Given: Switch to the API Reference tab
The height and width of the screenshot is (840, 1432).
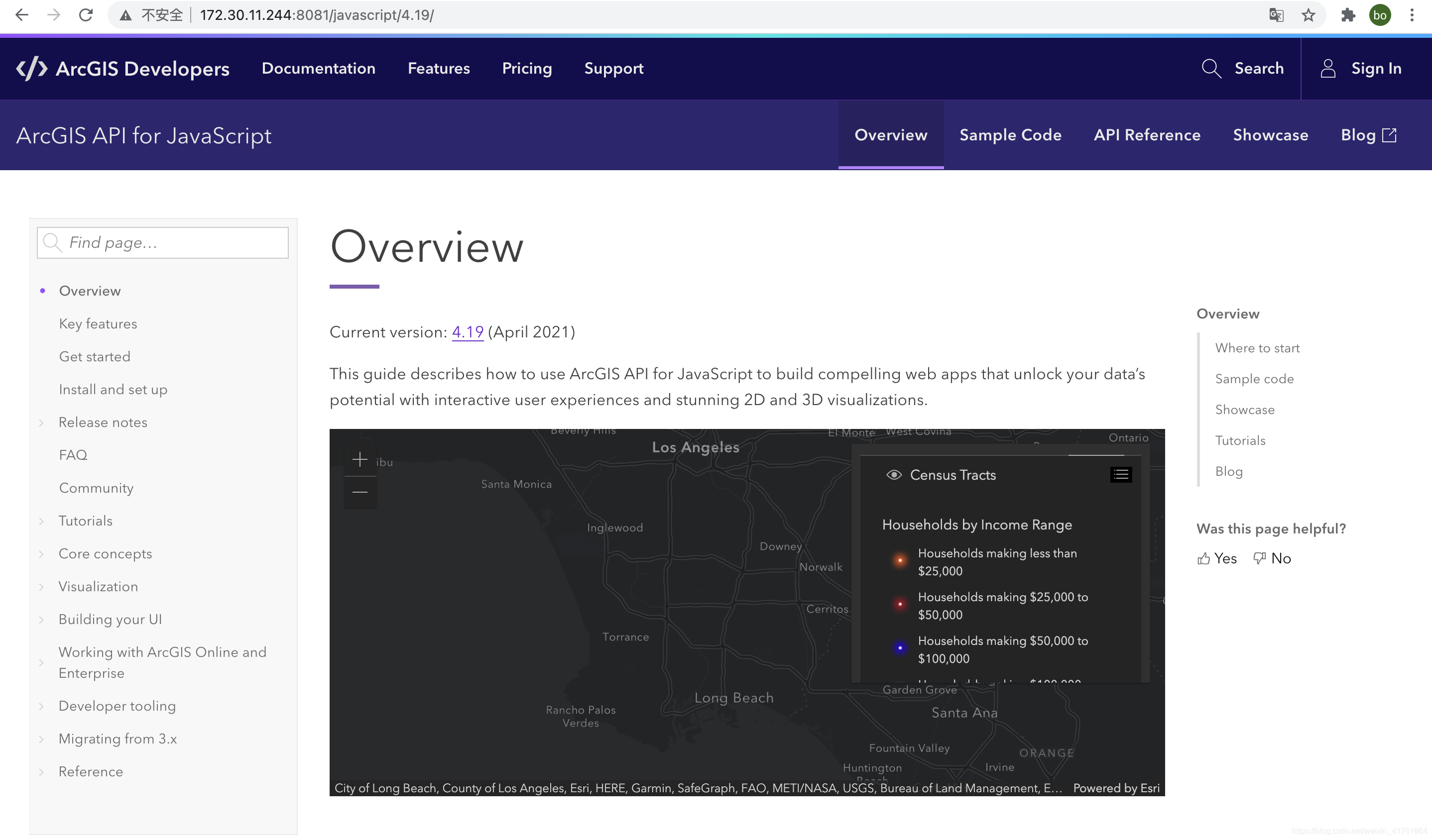Looking at the screenshot, I should [x=1147, y=135].
